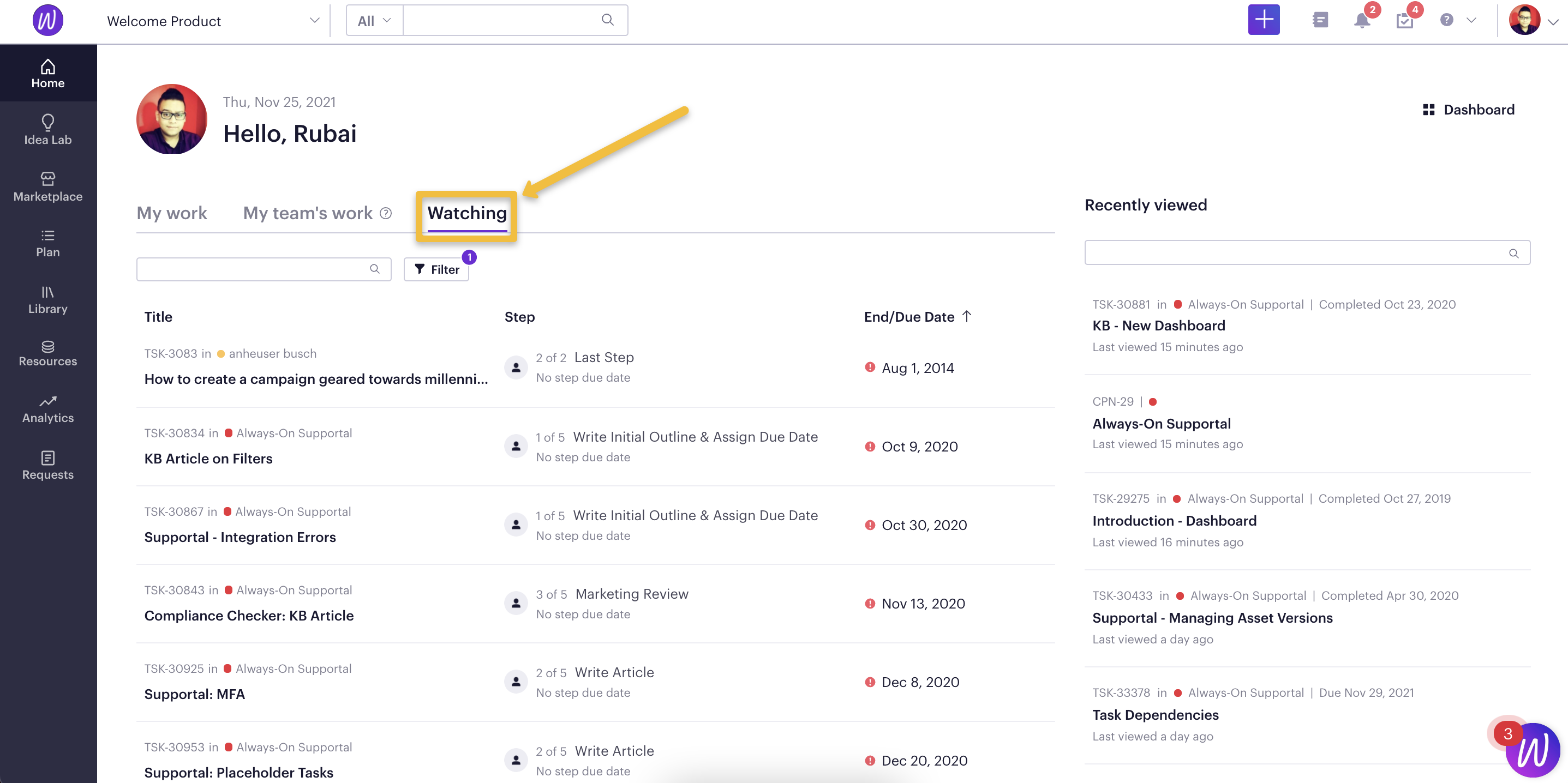Open the Dashboard view button
The image size is (1568, 783).
pos(1469,110)
